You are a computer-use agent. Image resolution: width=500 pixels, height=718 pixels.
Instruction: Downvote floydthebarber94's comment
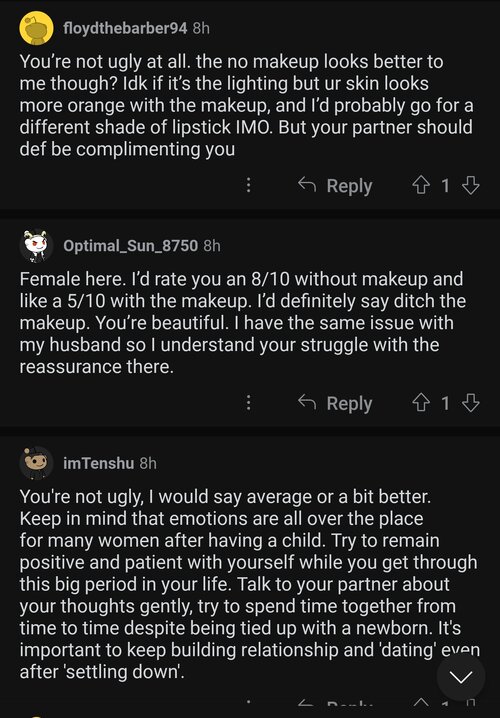point(471,185)
